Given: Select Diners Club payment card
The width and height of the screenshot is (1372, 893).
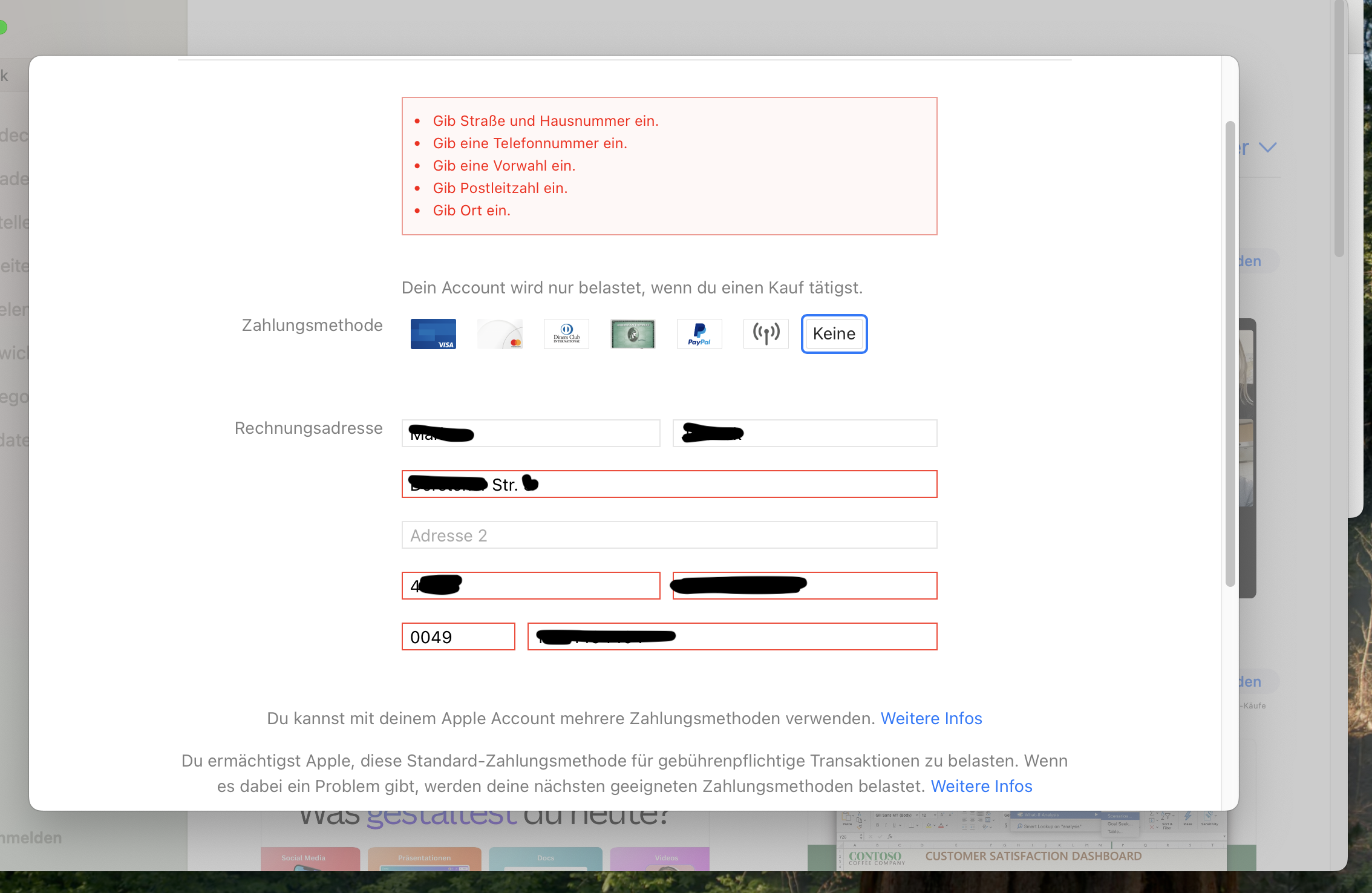Looking at the screenshot, I should (x=566, y=334).
